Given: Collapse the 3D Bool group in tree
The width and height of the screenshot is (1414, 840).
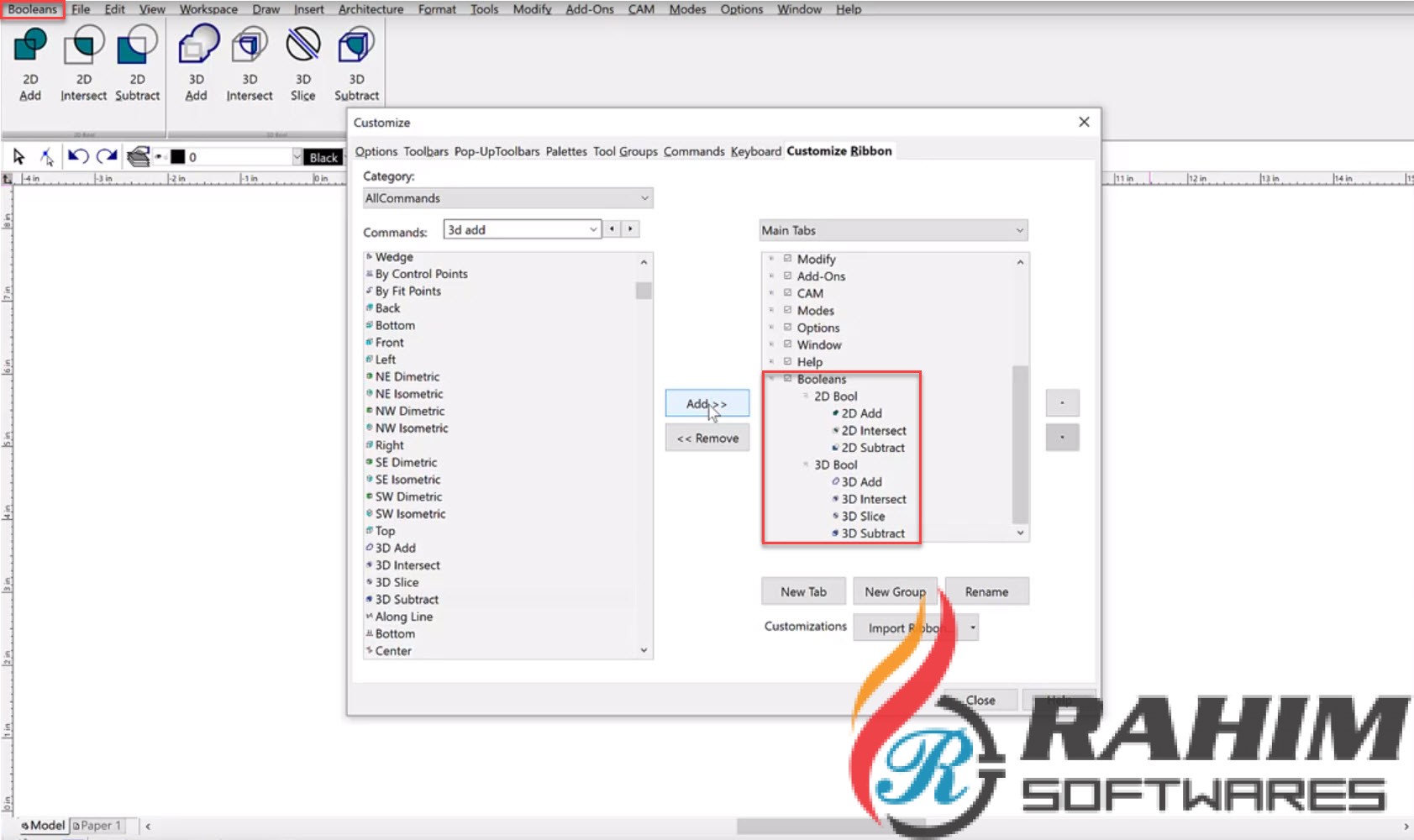Looking at the screenshot, I should point(805,465).
